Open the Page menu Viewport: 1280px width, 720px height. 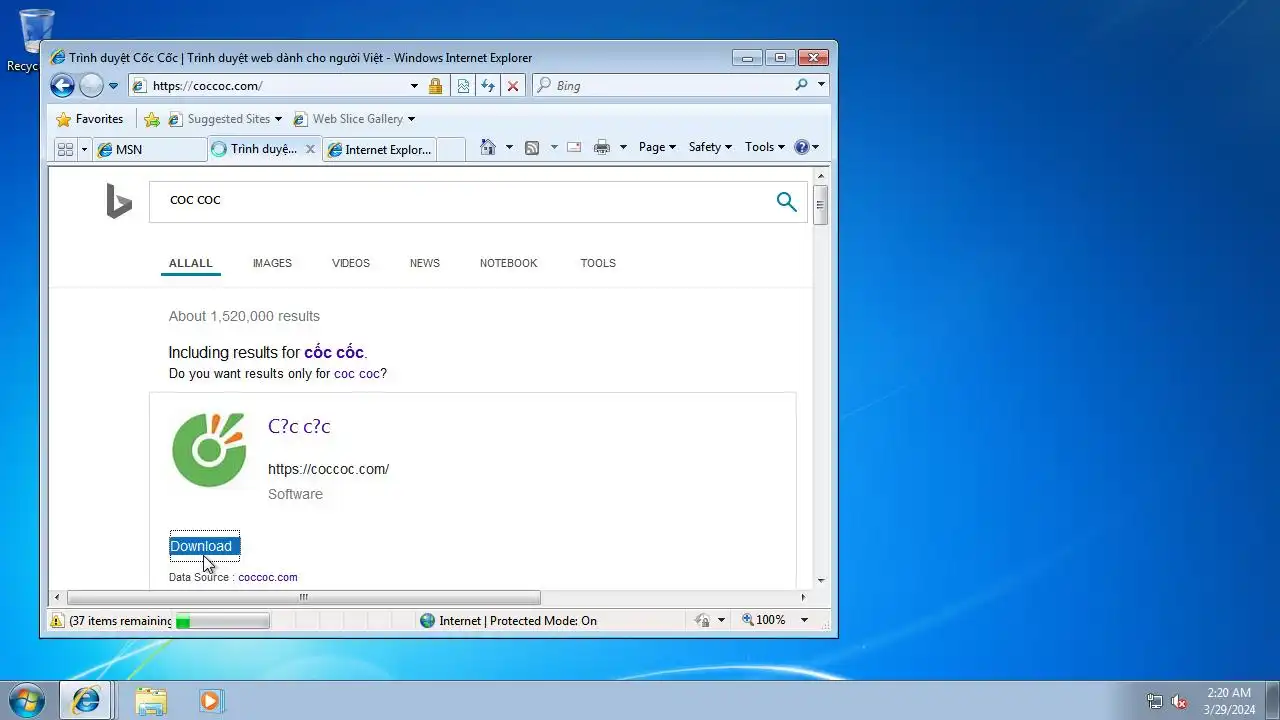(x=657, y=147)
